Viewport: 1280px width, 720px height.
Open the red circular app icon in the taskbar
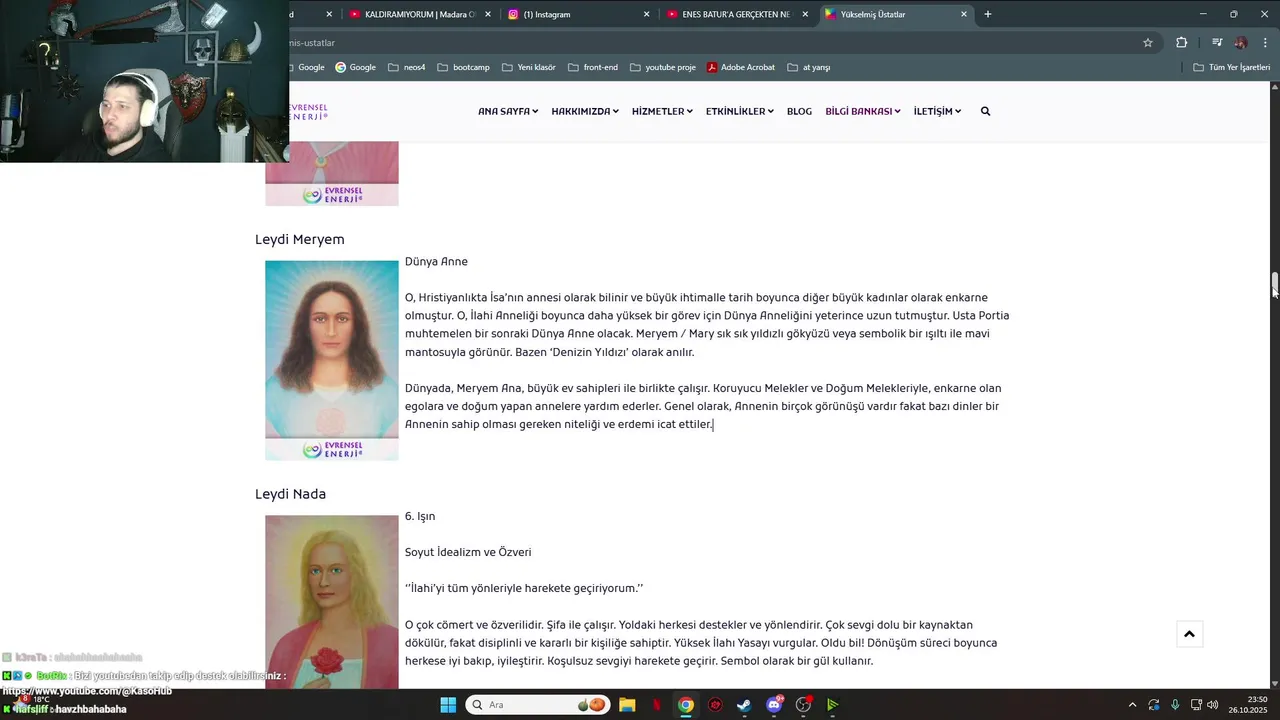tap(715, 705)
